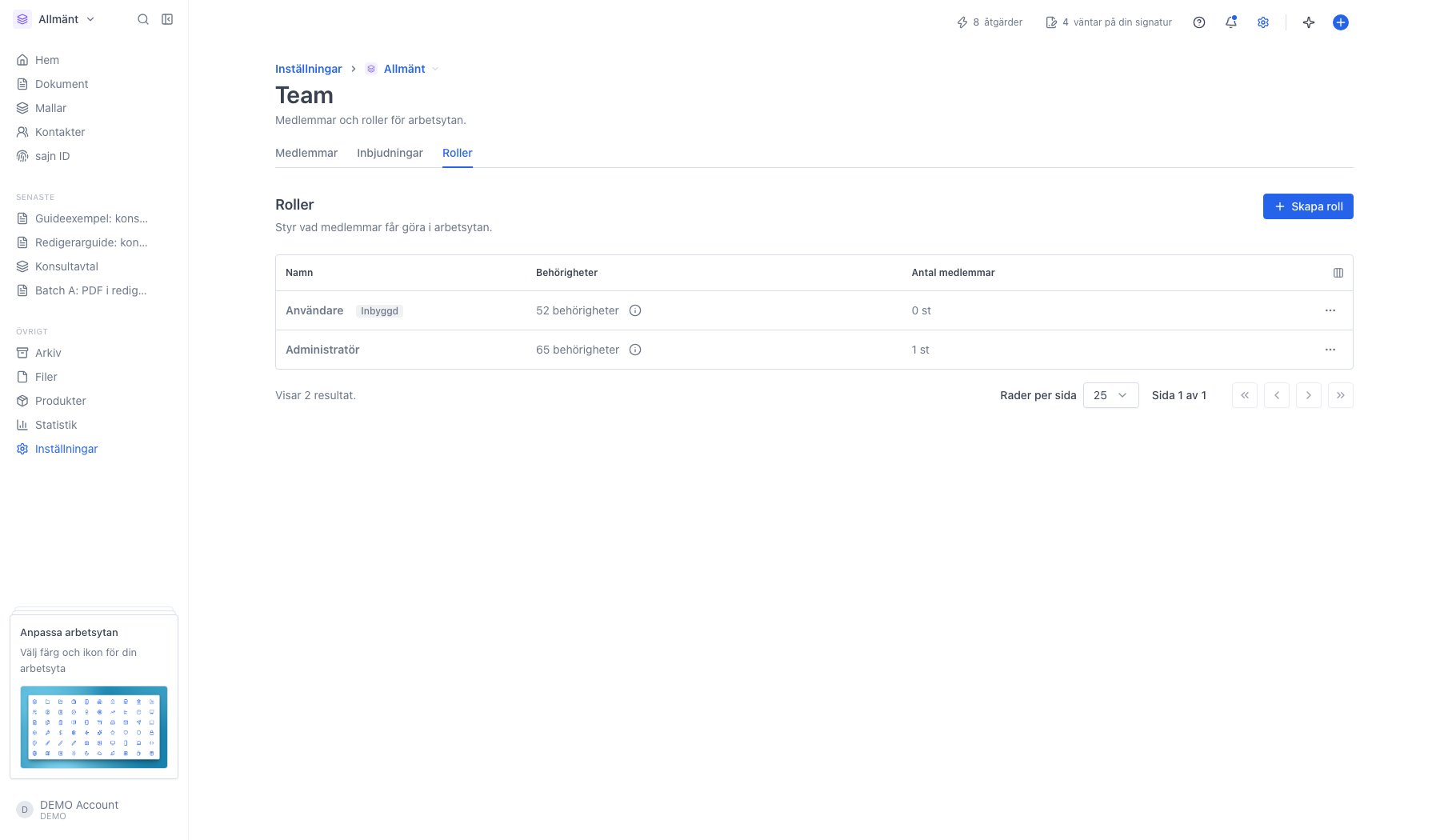Click the settings gear in top bar
Viewport: 1440px width, 840px height.
click(1263, 22)
